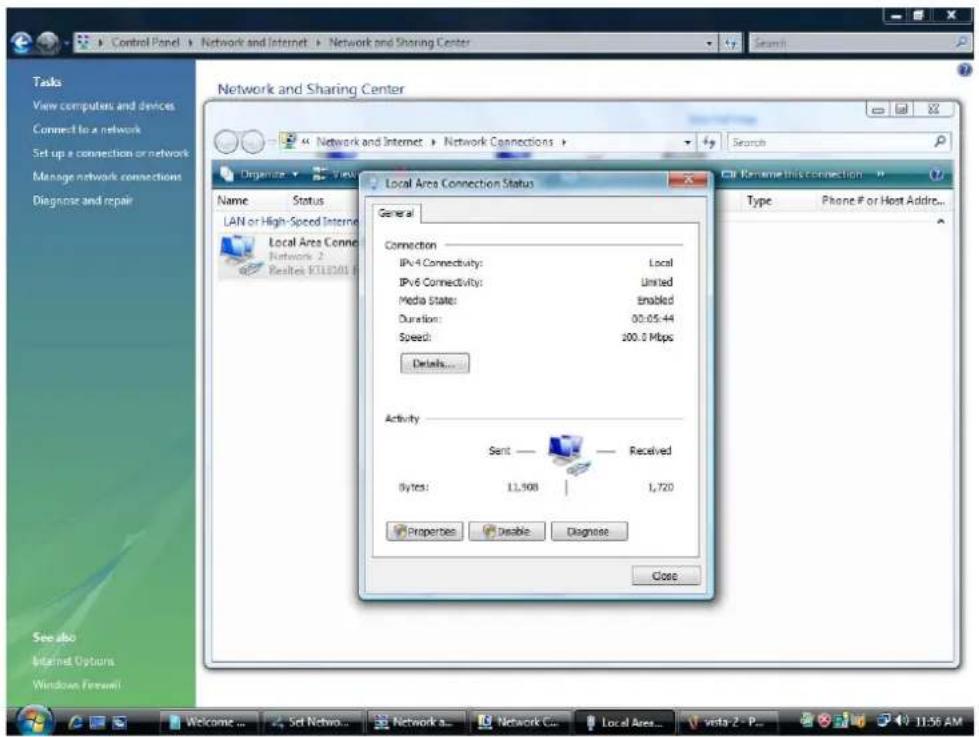The image size is (979, 737).
Task: Click the search magnifier in Control Panel window
Action: click(x=961, y=42)
